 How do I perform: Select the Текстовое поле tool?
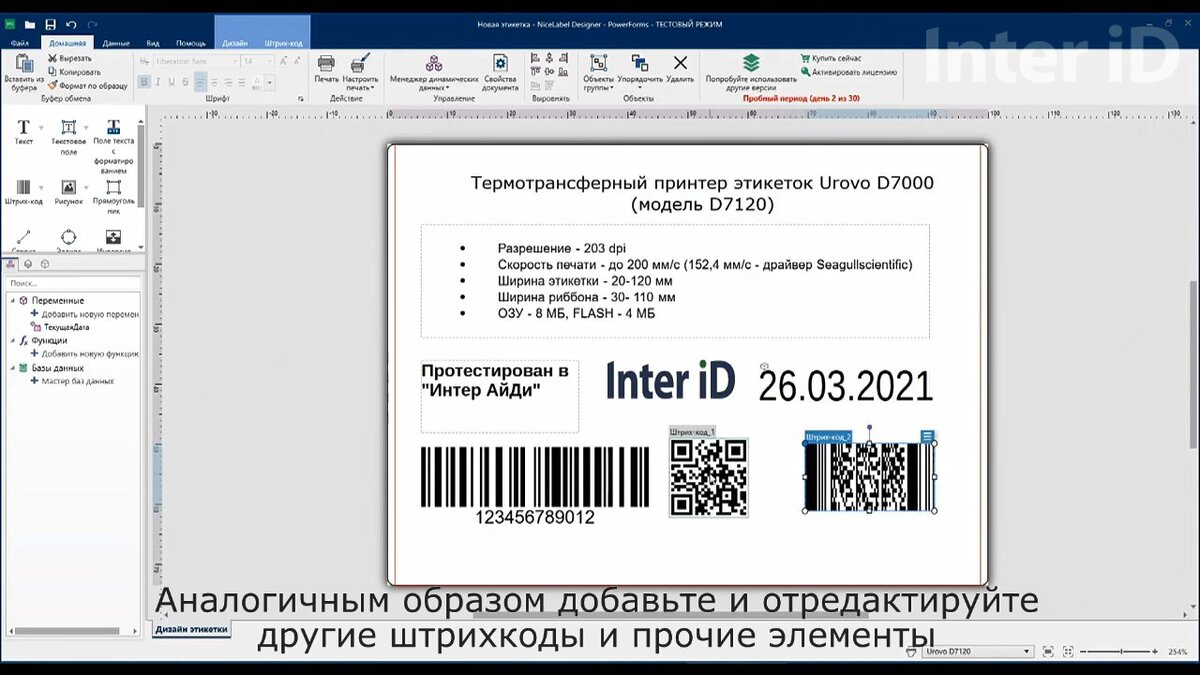tap(68, 137)
